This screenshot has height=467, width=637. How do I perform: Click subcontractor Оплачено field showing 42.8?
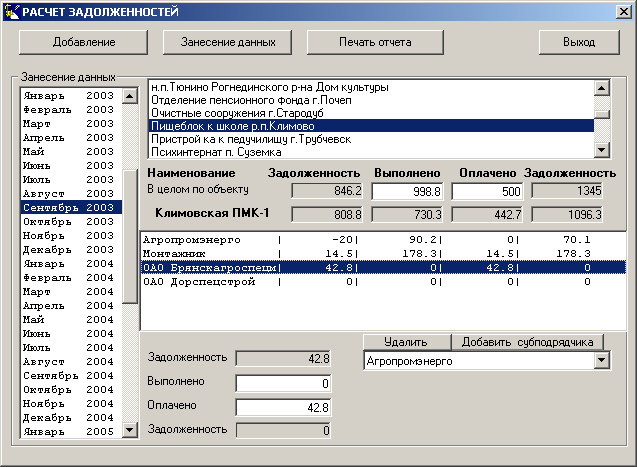click(284, 407)
